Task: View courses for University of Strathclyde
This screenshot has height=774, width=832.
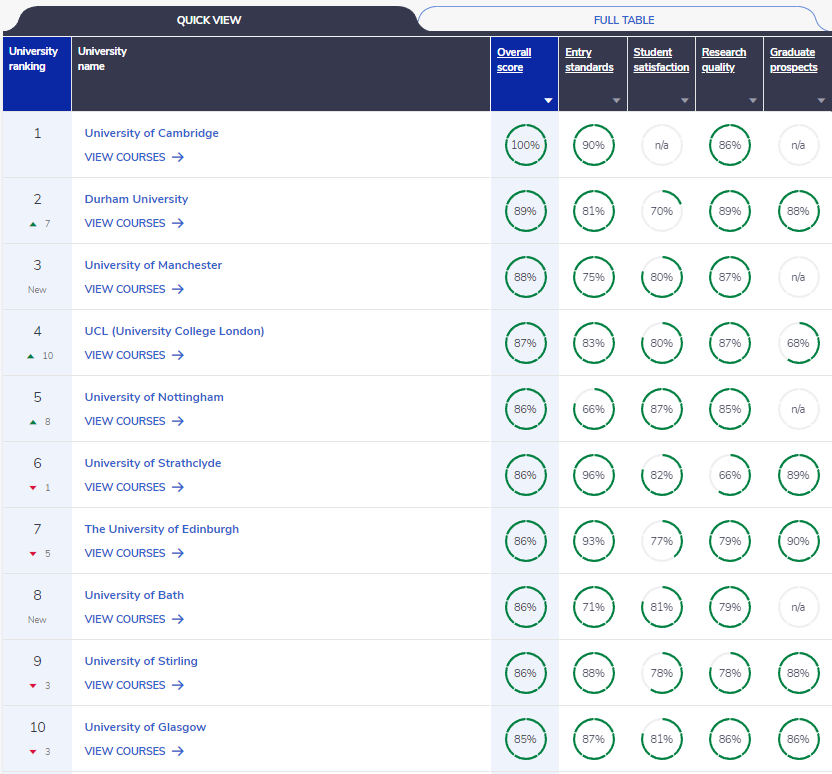Action: [x=134, y=487]
